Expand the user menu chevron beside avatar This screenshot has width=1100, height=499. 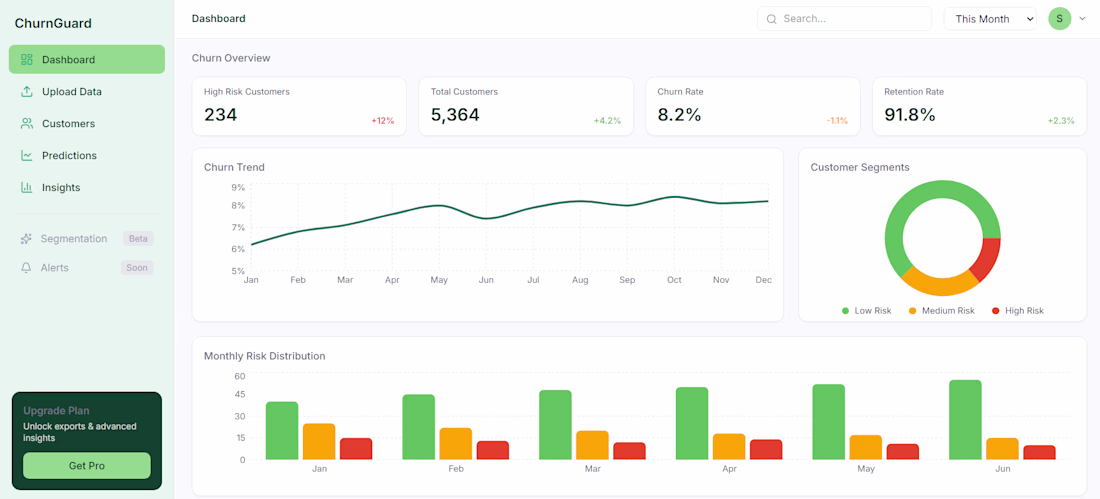(x=1082, y=19)
